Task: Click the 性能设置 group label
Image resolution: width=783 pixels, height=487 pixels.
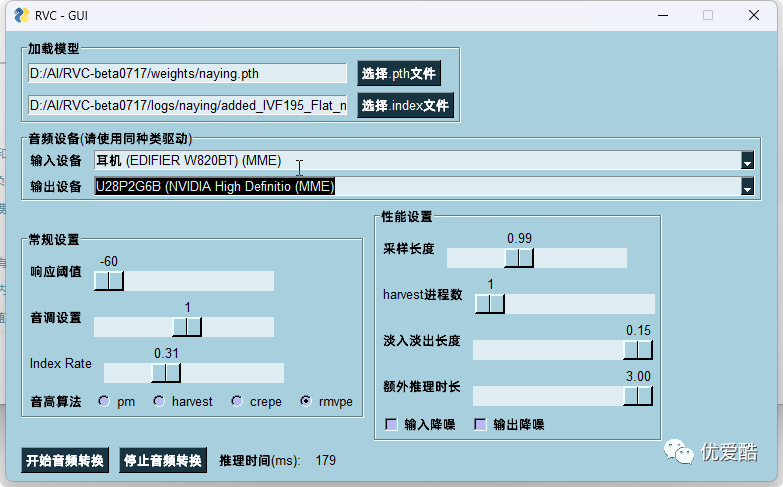Action: point(407,217)
